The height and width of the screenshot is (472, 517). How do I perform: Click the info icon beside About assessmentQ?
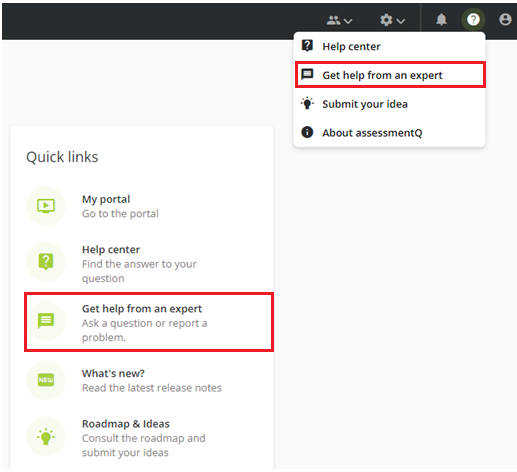coord(307,132)
